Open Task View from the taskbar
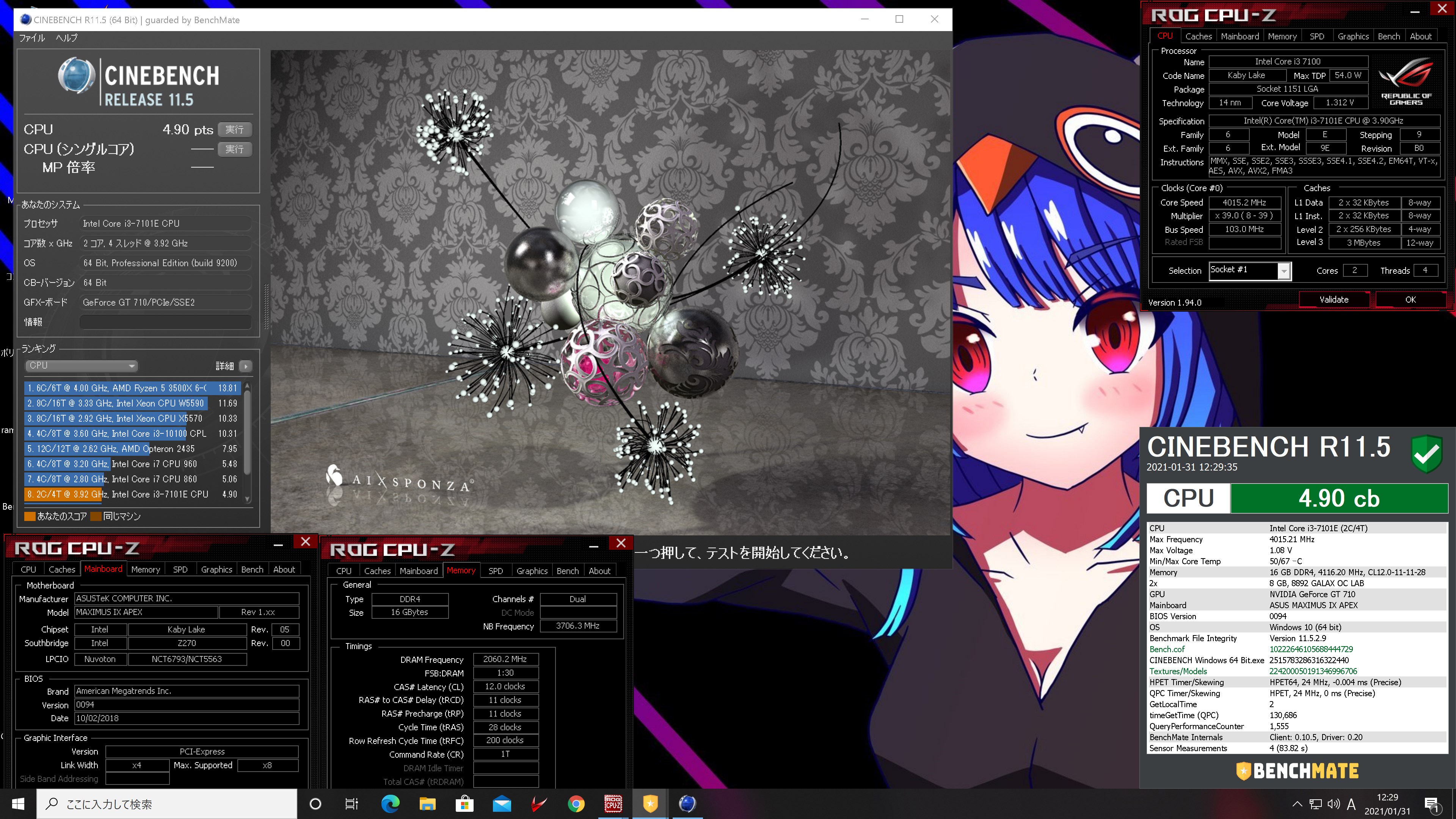The width and height of the screenshot is (1456, 819). (x=351, y=804)
